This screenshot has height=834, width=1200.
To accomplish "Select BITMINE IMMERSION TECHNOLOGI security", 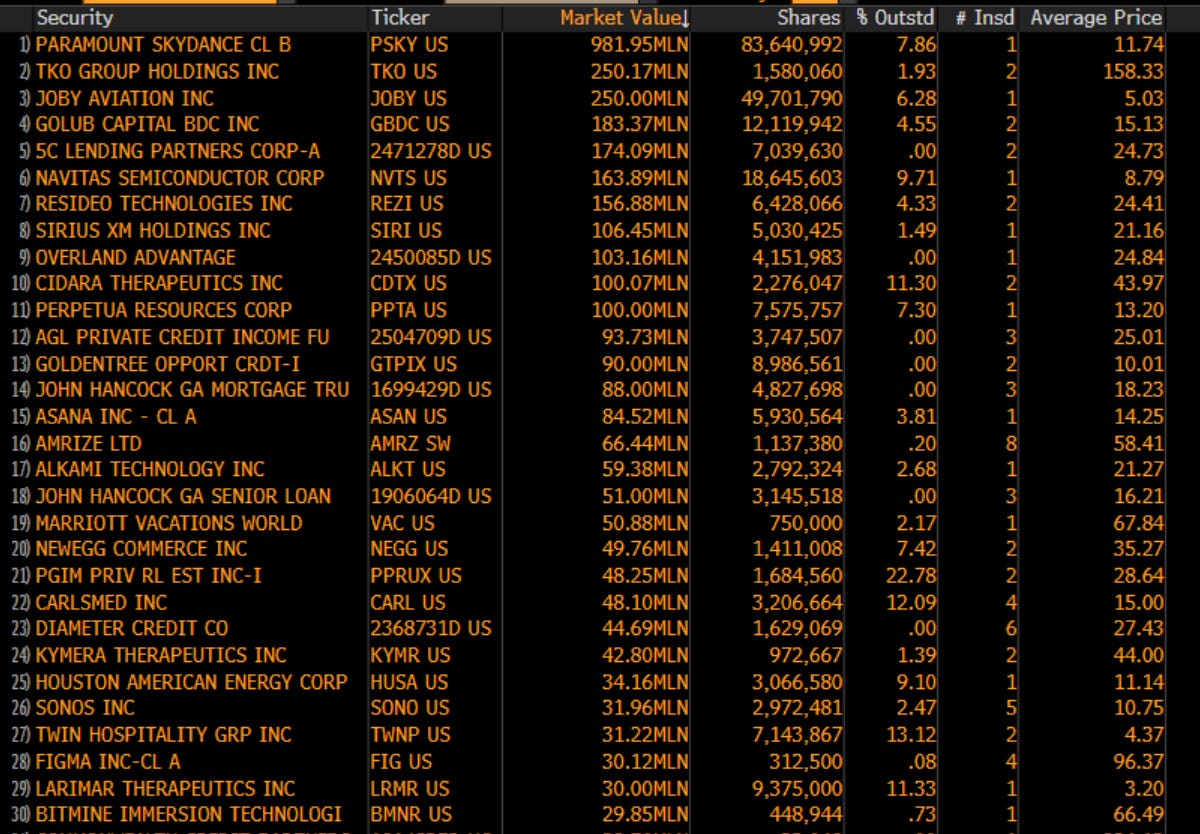I will 189,815.
